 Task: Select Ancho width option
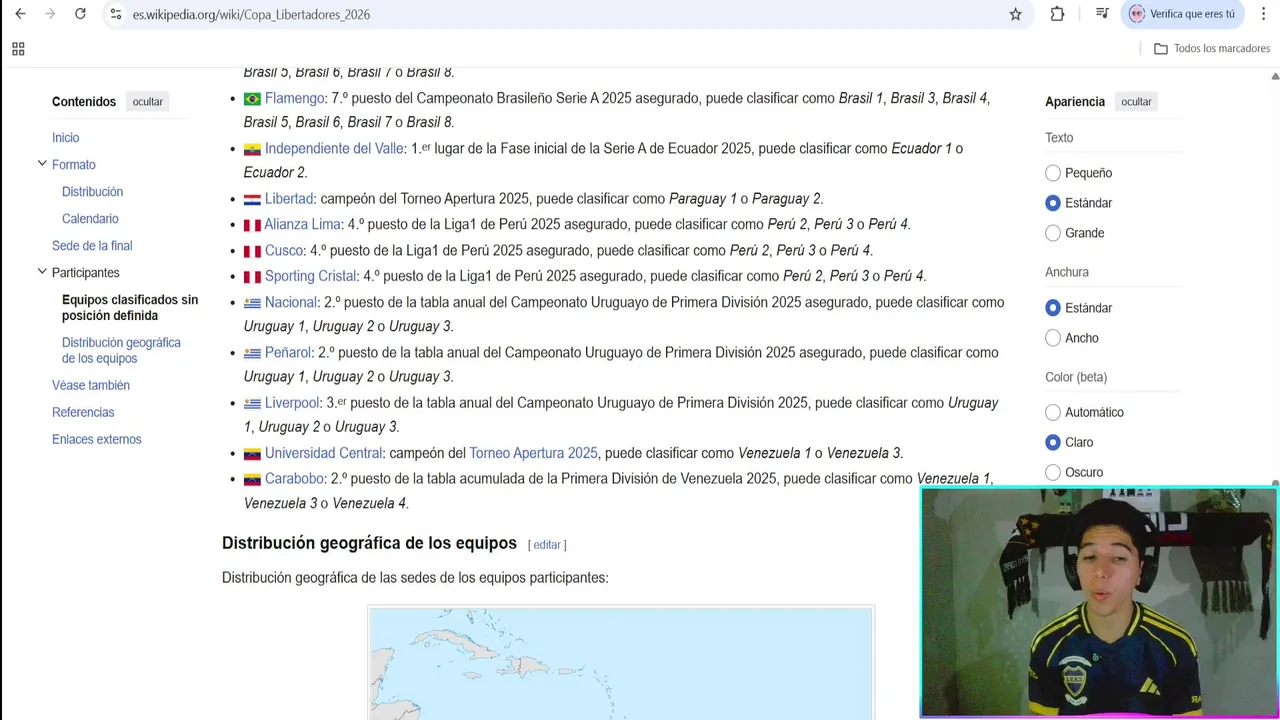pyautogui.click(x=1053, y=338)
